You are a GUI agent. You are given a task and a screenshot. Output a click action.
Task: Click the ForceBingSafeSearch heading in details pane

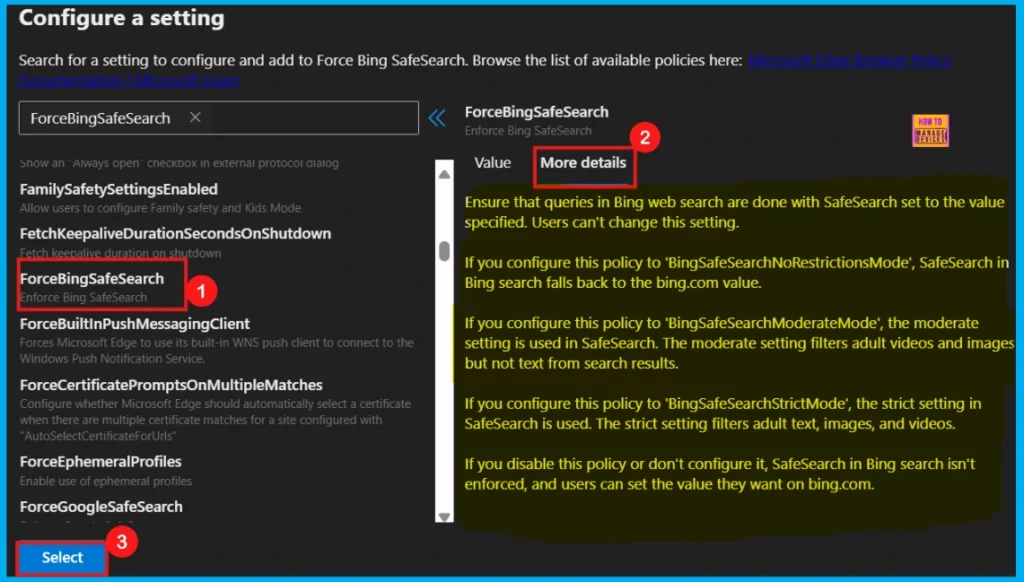tap(537, 112)
